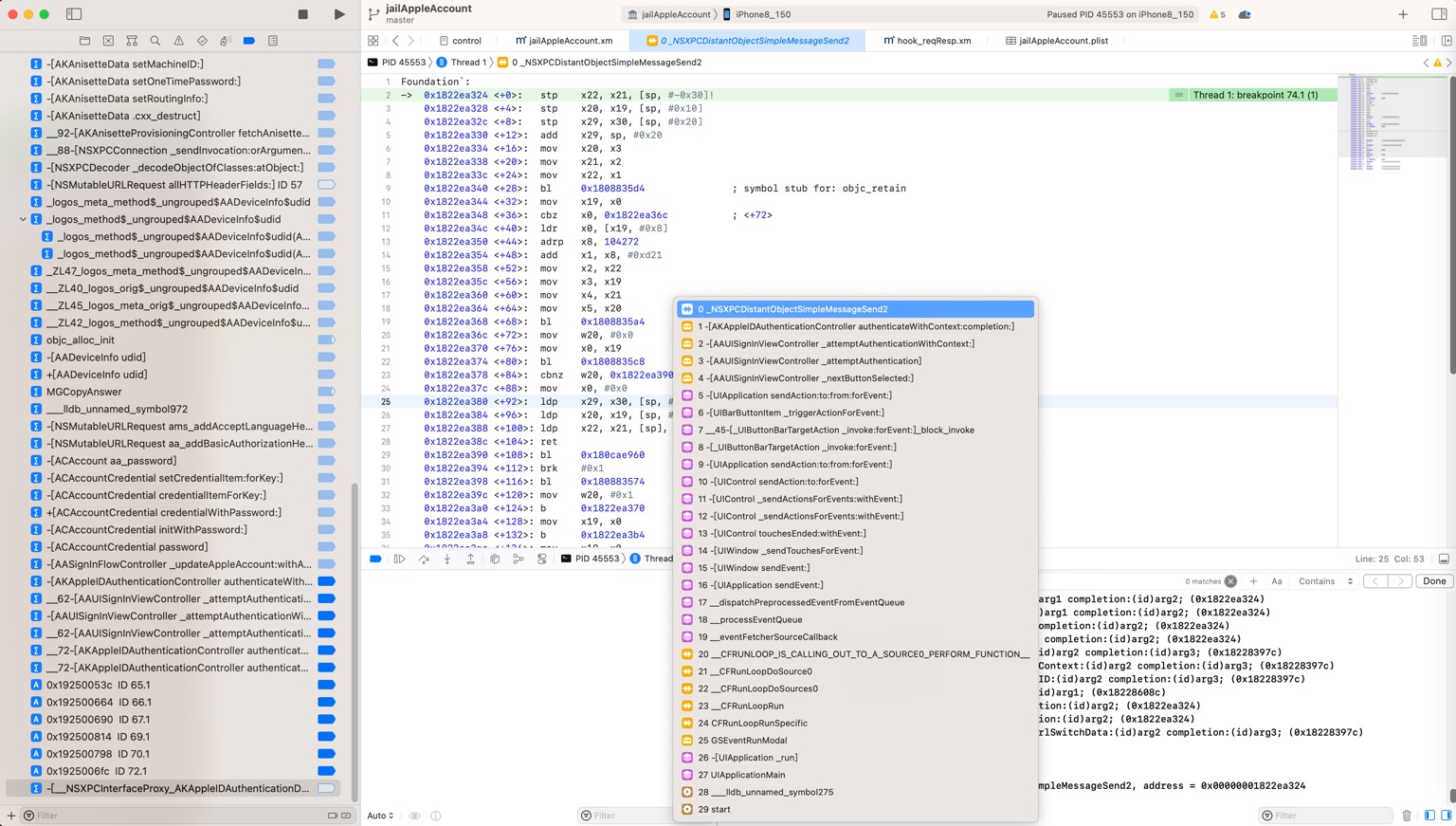Select frame 23 __CFRunLoopRun

(x=855, y=706)
